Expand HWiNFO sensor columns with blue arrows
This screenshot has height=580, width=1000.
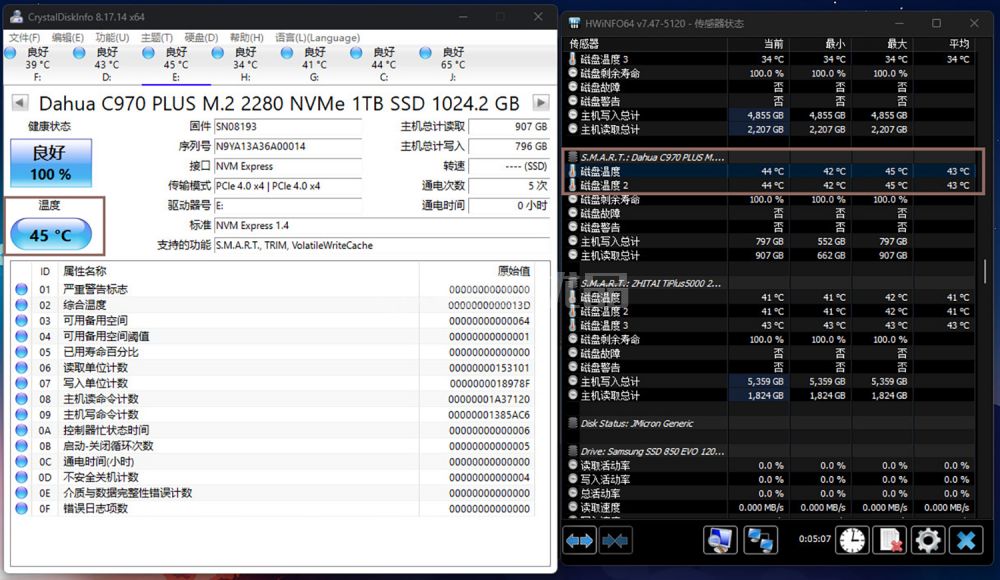[x=580, y=540]
